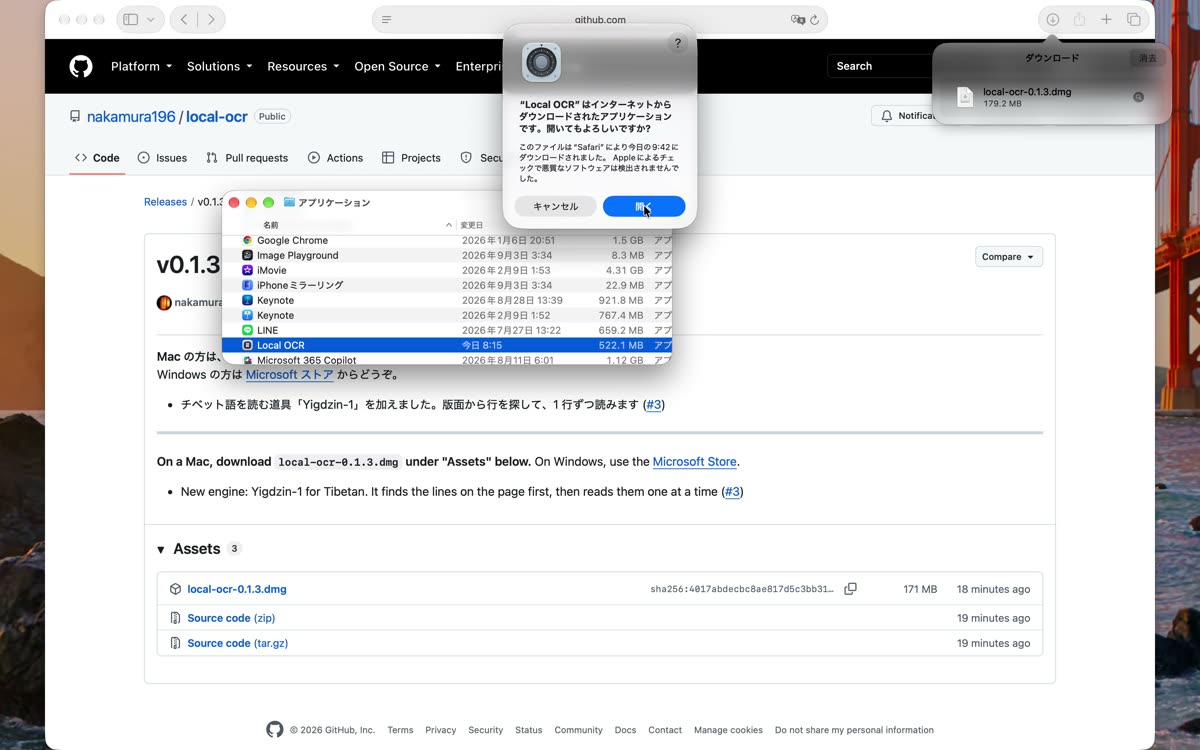Click the Safari share icon

coord(1079,19)
